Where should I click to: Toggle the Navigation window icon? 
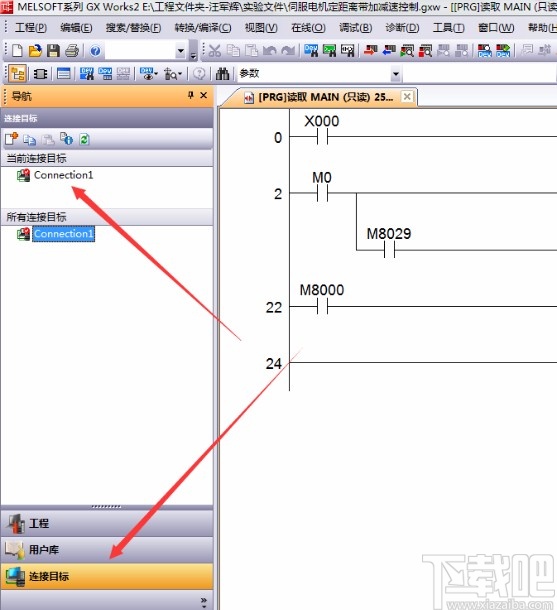pyautogui.click(x=18, y=74)
